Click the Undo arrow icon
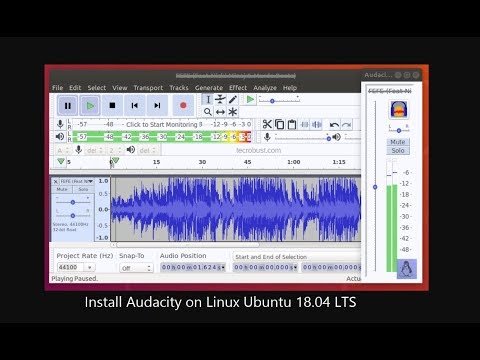Image resolution: width=480 pixels, height=360 pixels. pyautogui.click(x=334, y=125)
